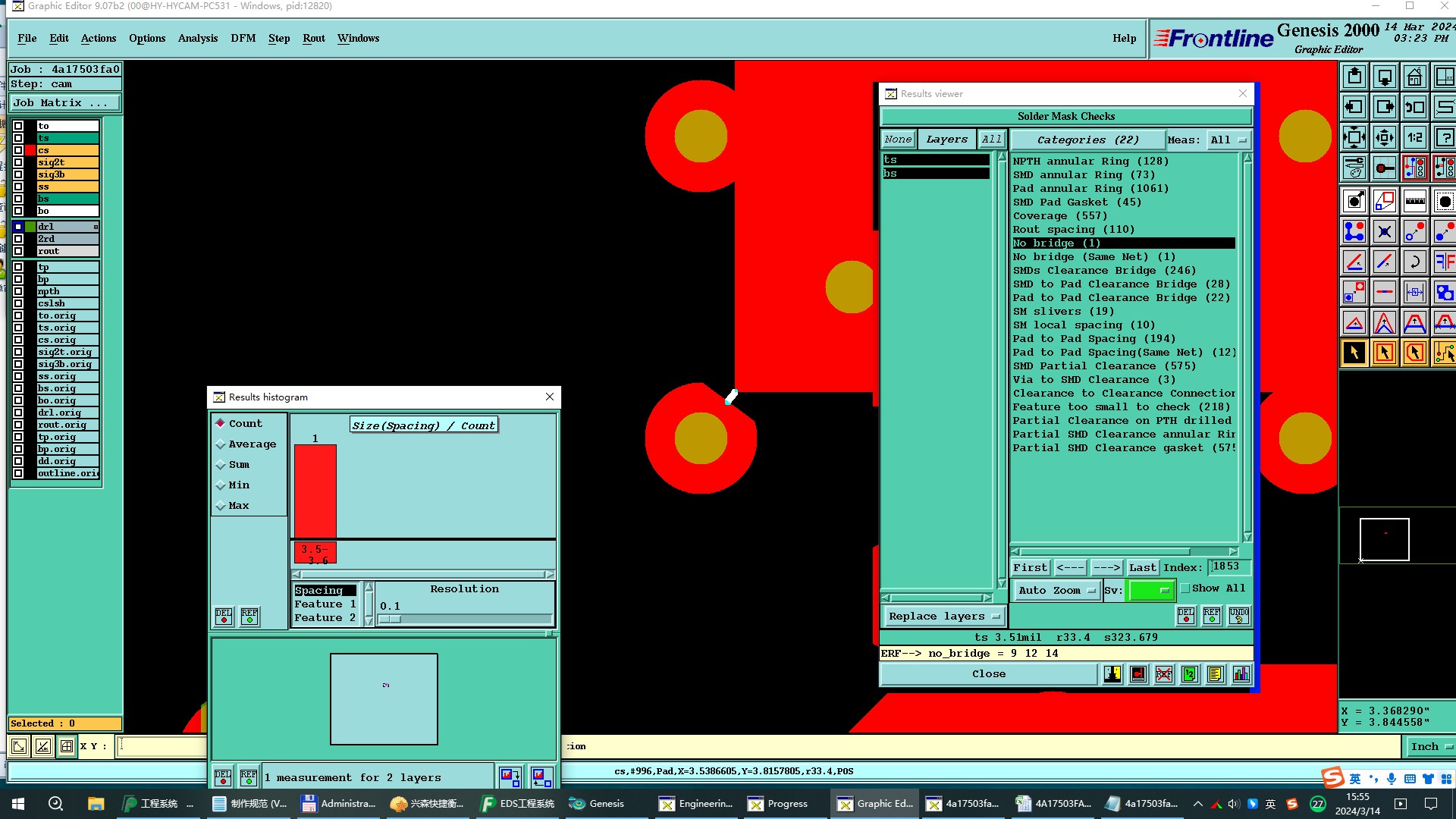Click the ruler measurement tool icon
Viewport: 1456px width, 819px height.
click(x=1414, y=201)
